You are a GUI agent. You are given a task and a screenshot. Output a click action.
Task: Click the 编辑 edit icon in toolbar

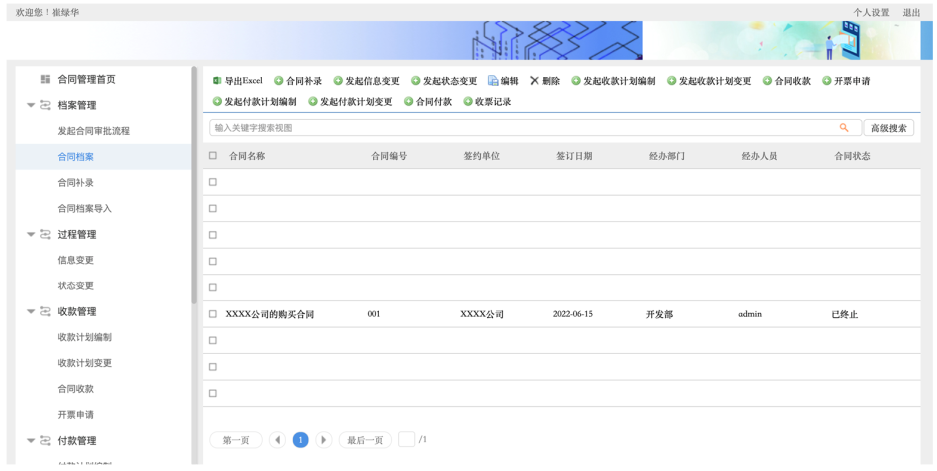coord(493,81)
